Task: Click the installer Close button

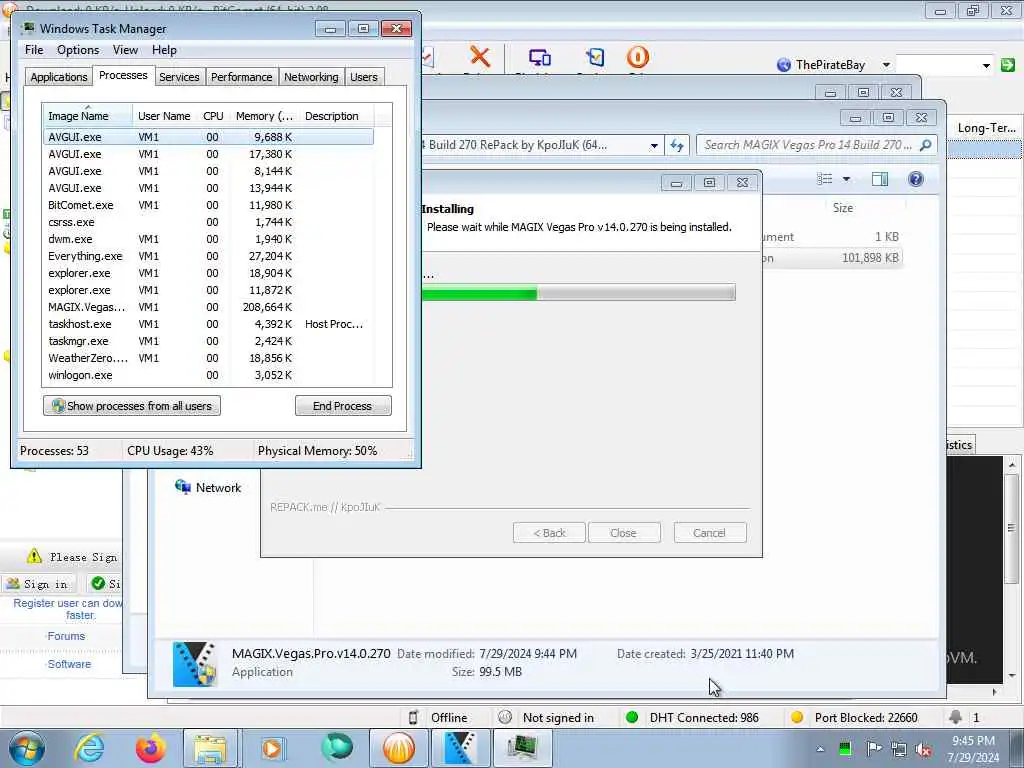Action: point(624,533)
